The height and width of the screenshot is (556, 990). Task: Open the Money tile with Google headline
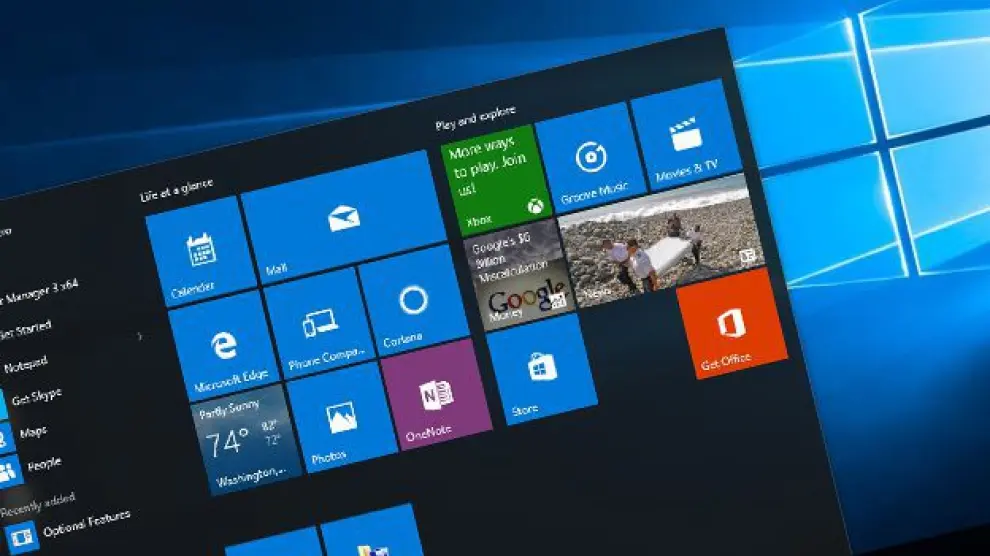515,275
